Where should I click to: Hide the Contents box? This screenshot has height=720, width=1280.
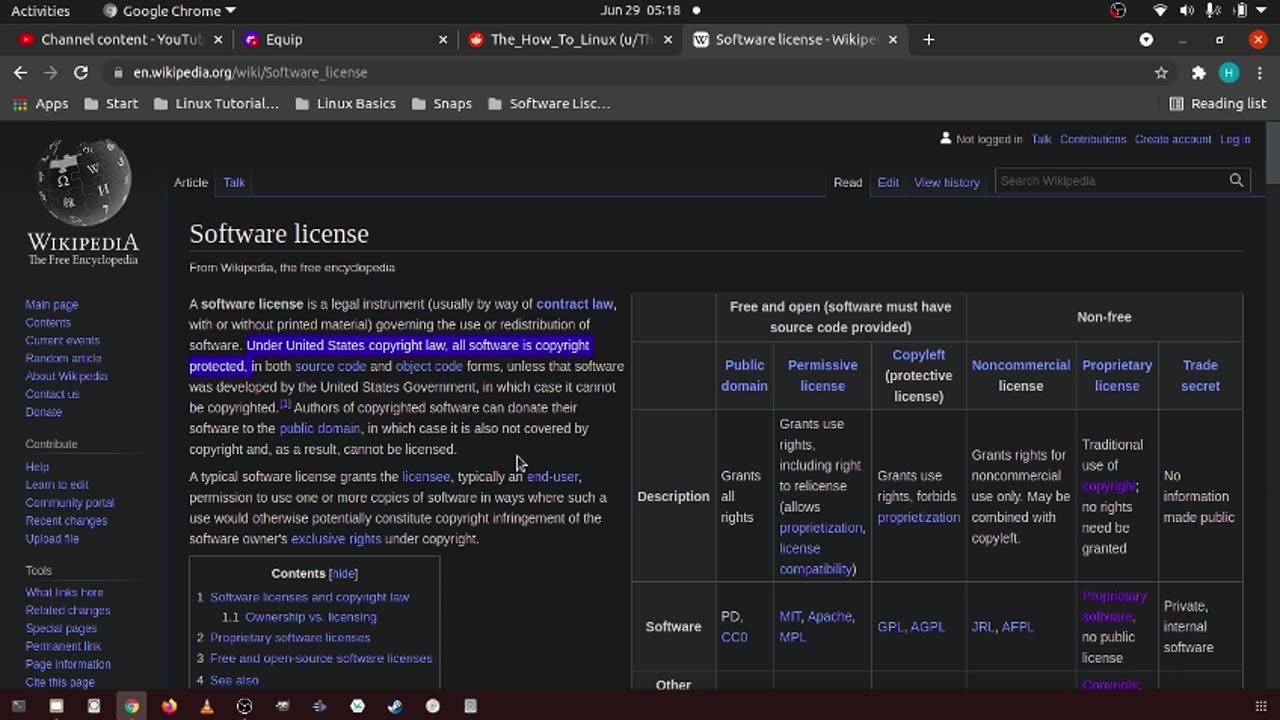click(343, 573)
